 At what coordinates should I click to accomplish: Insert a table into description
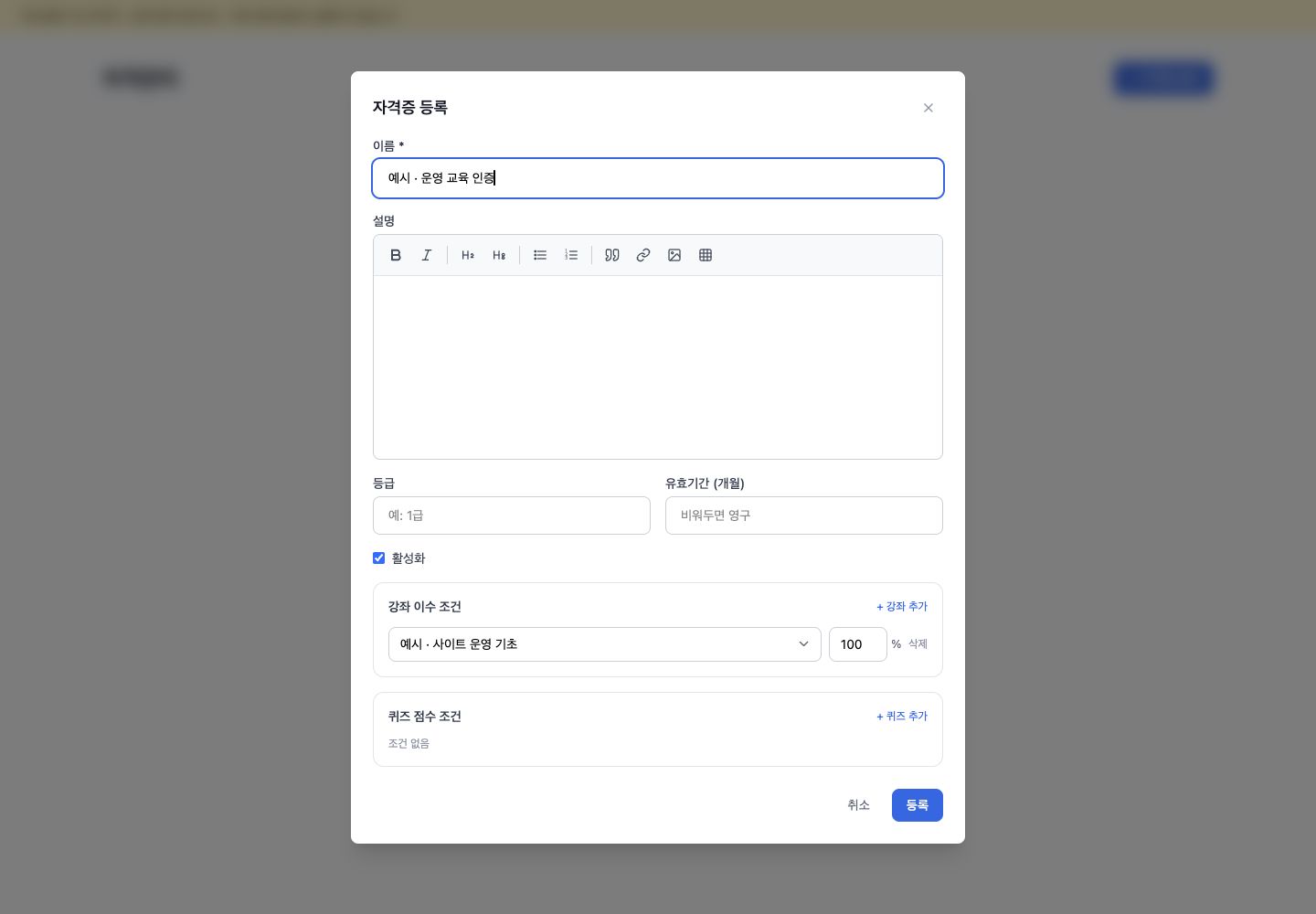click(706, 255)
